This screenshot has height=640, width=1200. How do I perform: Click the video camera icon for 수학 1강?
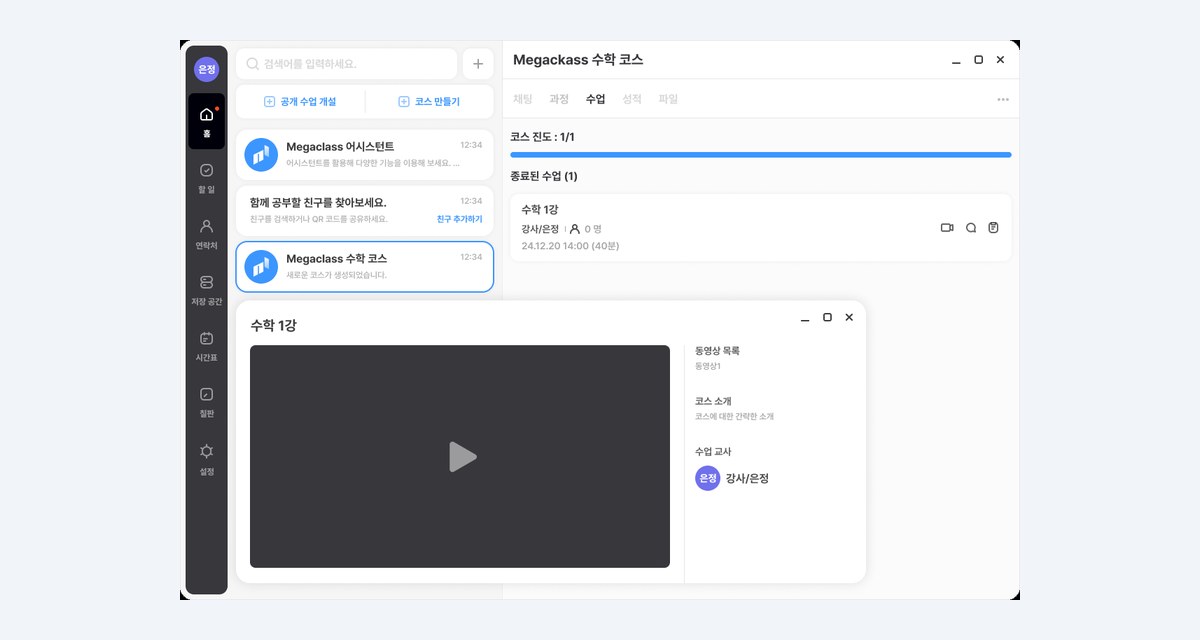pyautogui.click(x=947, y=228)
